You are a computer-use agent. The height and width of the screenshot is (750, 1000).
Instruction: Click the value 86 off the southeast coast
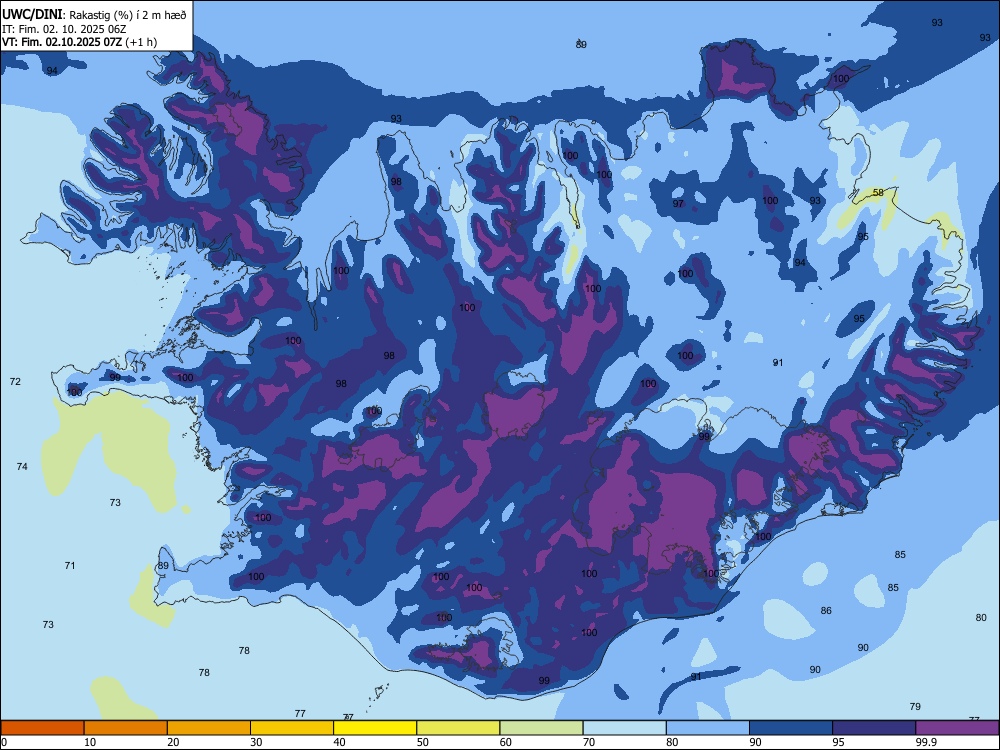[826, 610]
